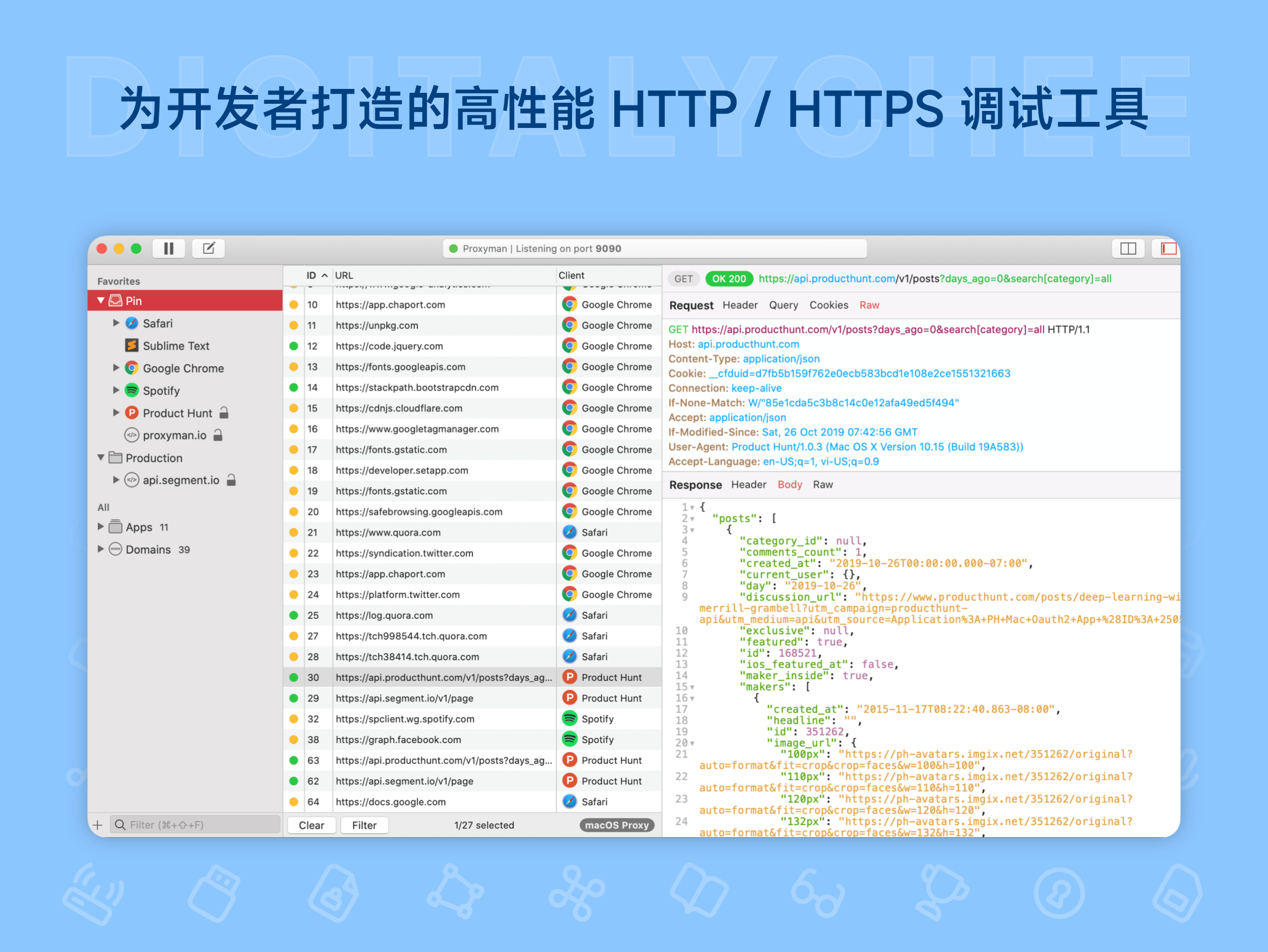Collapse the Production folder
1268x952 pixels.
101,458
